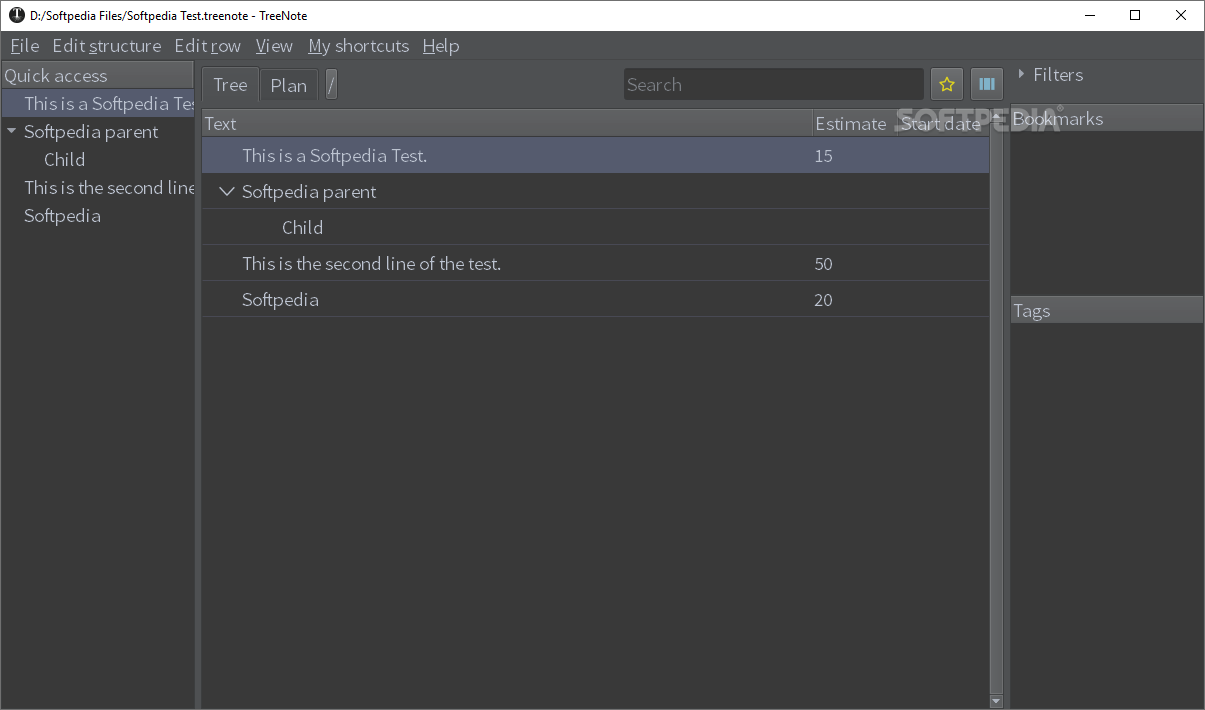The height and width of the screenshot is (710, 1205).
Task: Open the File menu
Action: tap(24, 46)
